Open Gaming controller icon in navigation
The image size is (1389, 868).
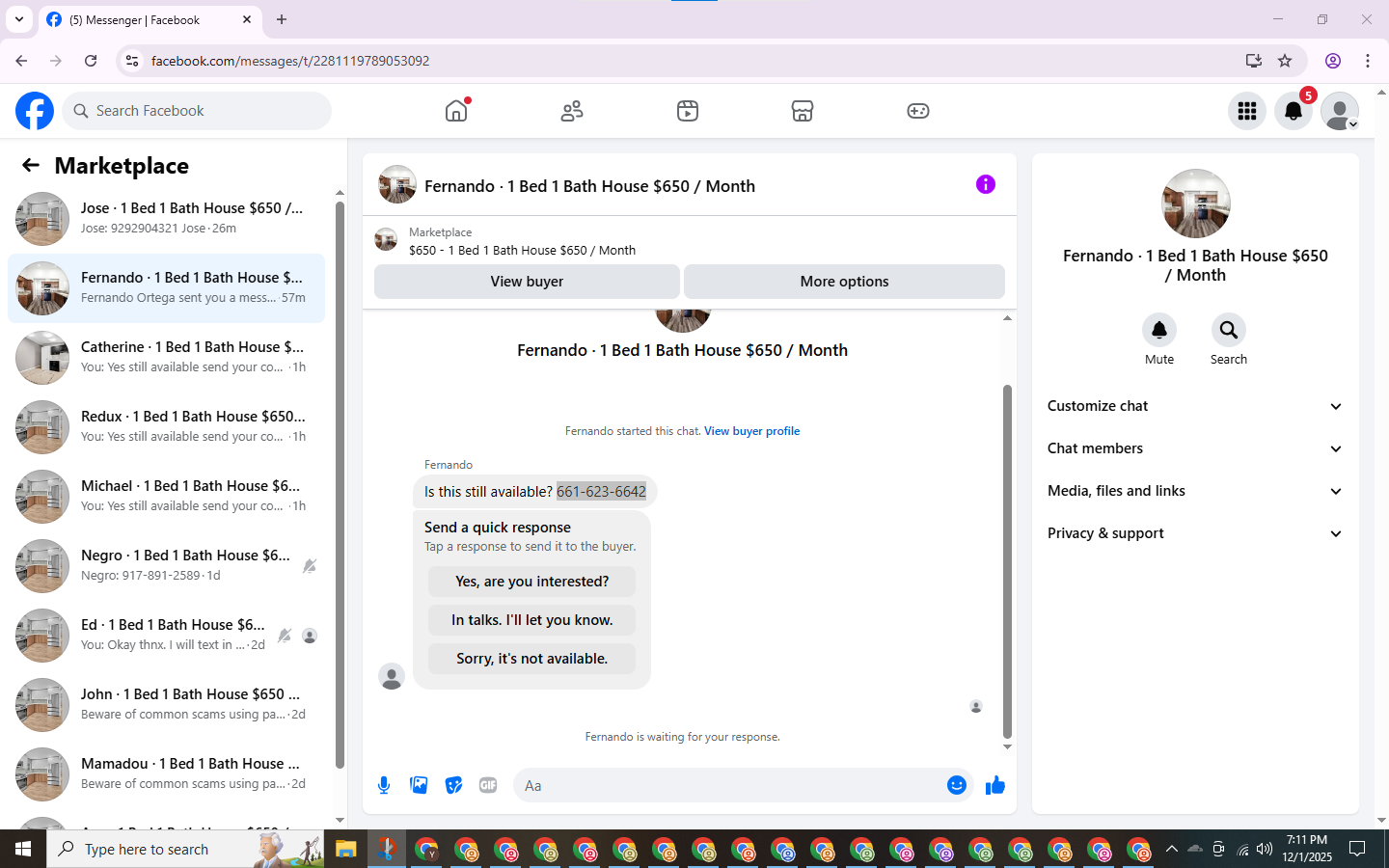point(918,111)
